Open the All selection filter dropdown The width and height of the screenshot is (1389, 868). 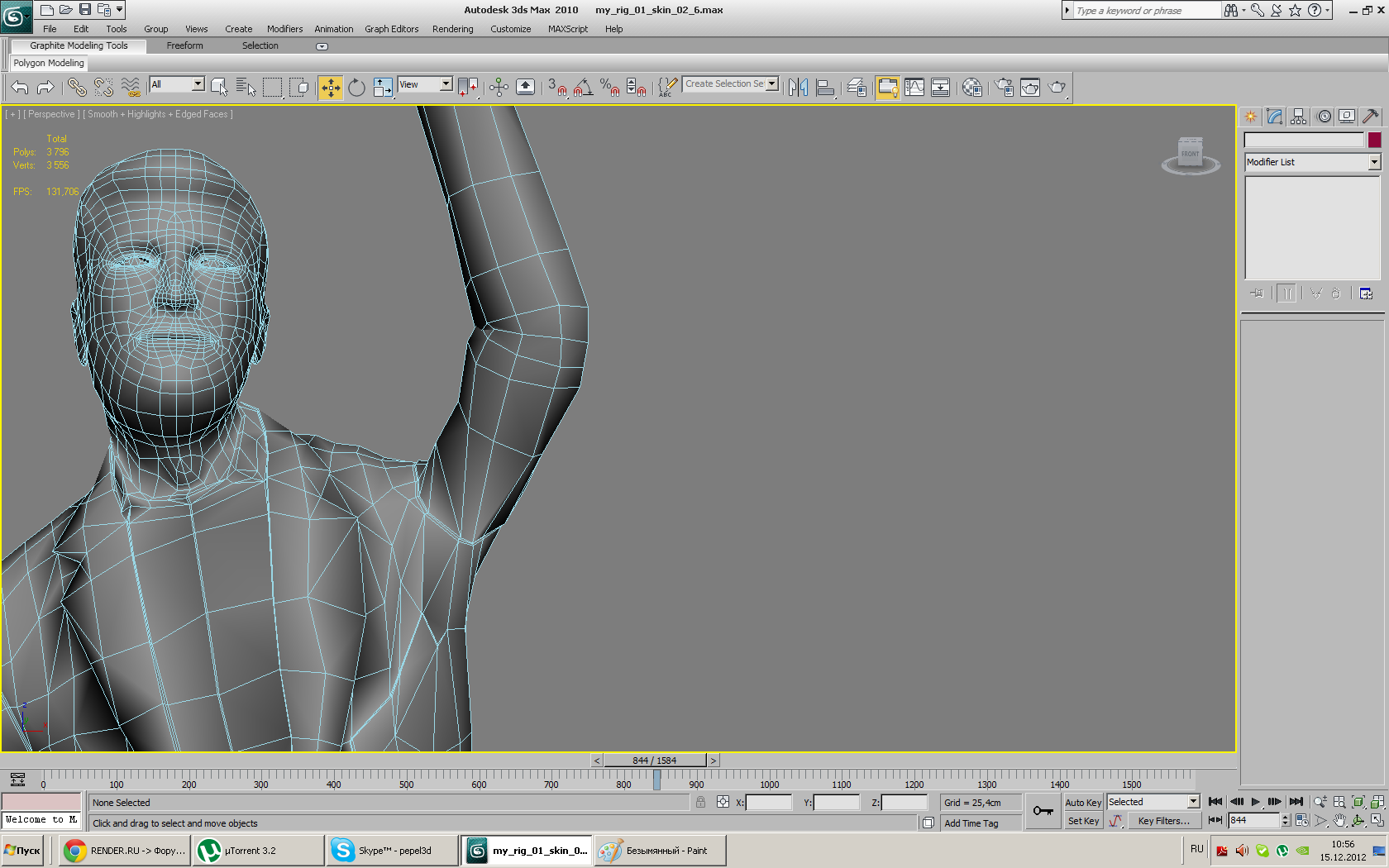tap(198, 84)
